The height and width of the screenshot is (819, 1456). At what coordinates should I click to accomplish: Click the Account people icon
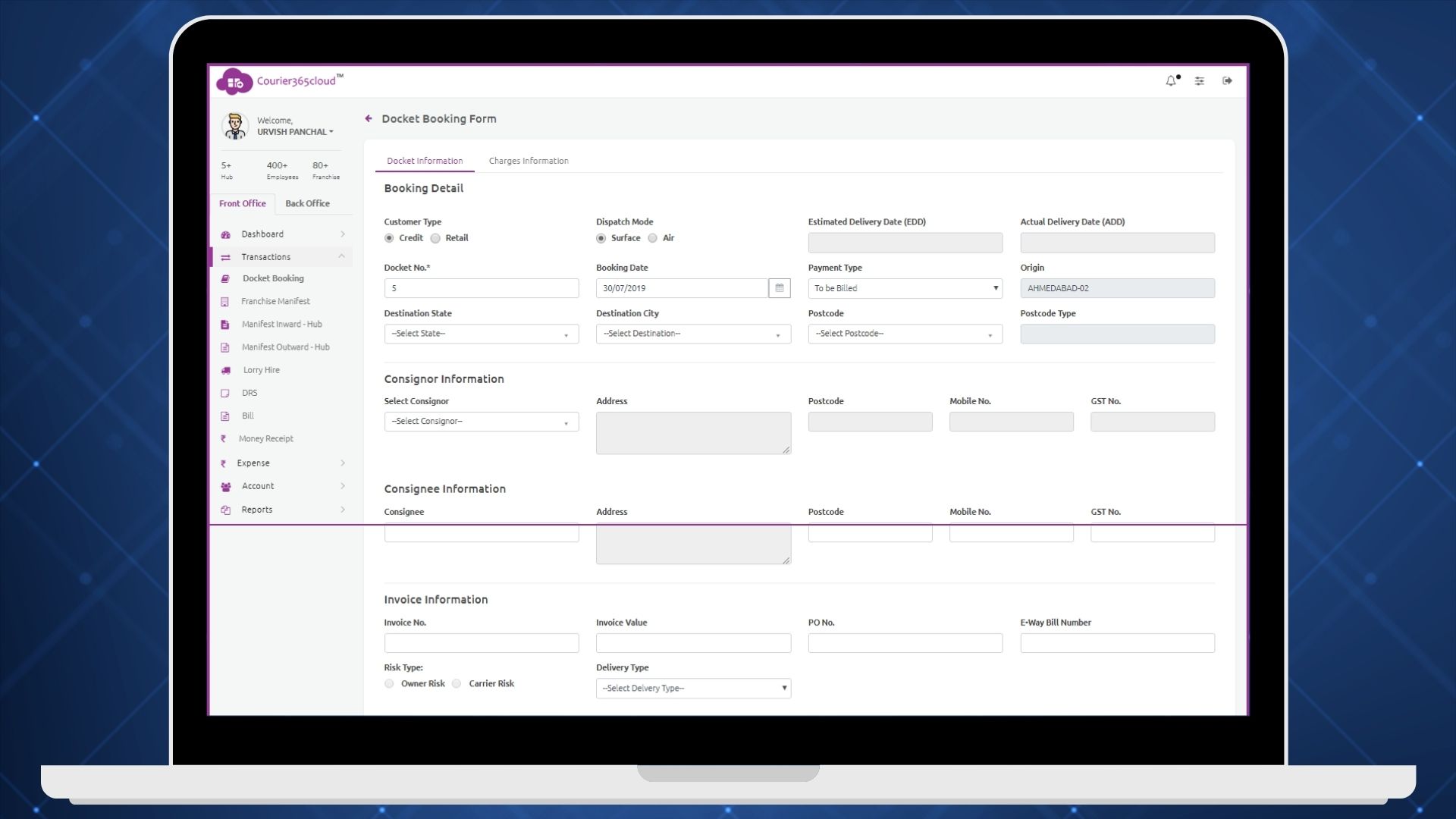click(x=225, y=486)
